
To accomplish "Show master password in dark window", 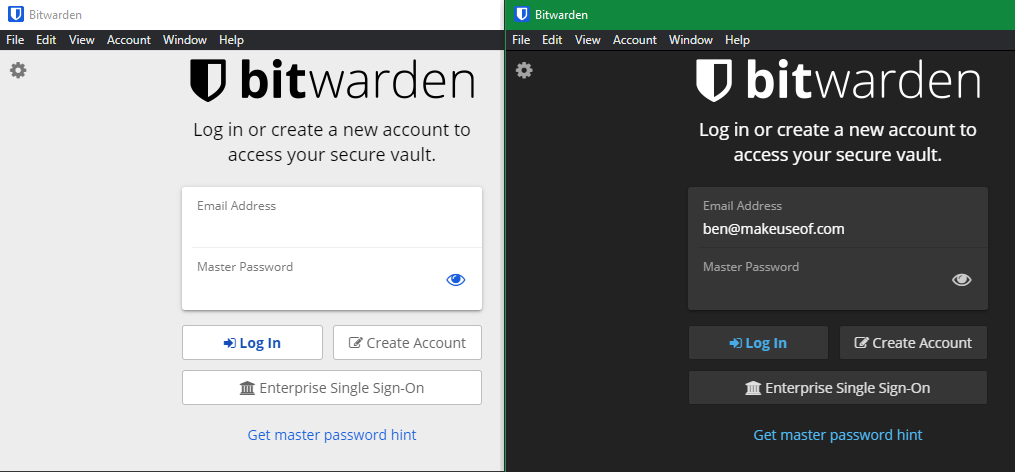I will (x=962, y=280).
